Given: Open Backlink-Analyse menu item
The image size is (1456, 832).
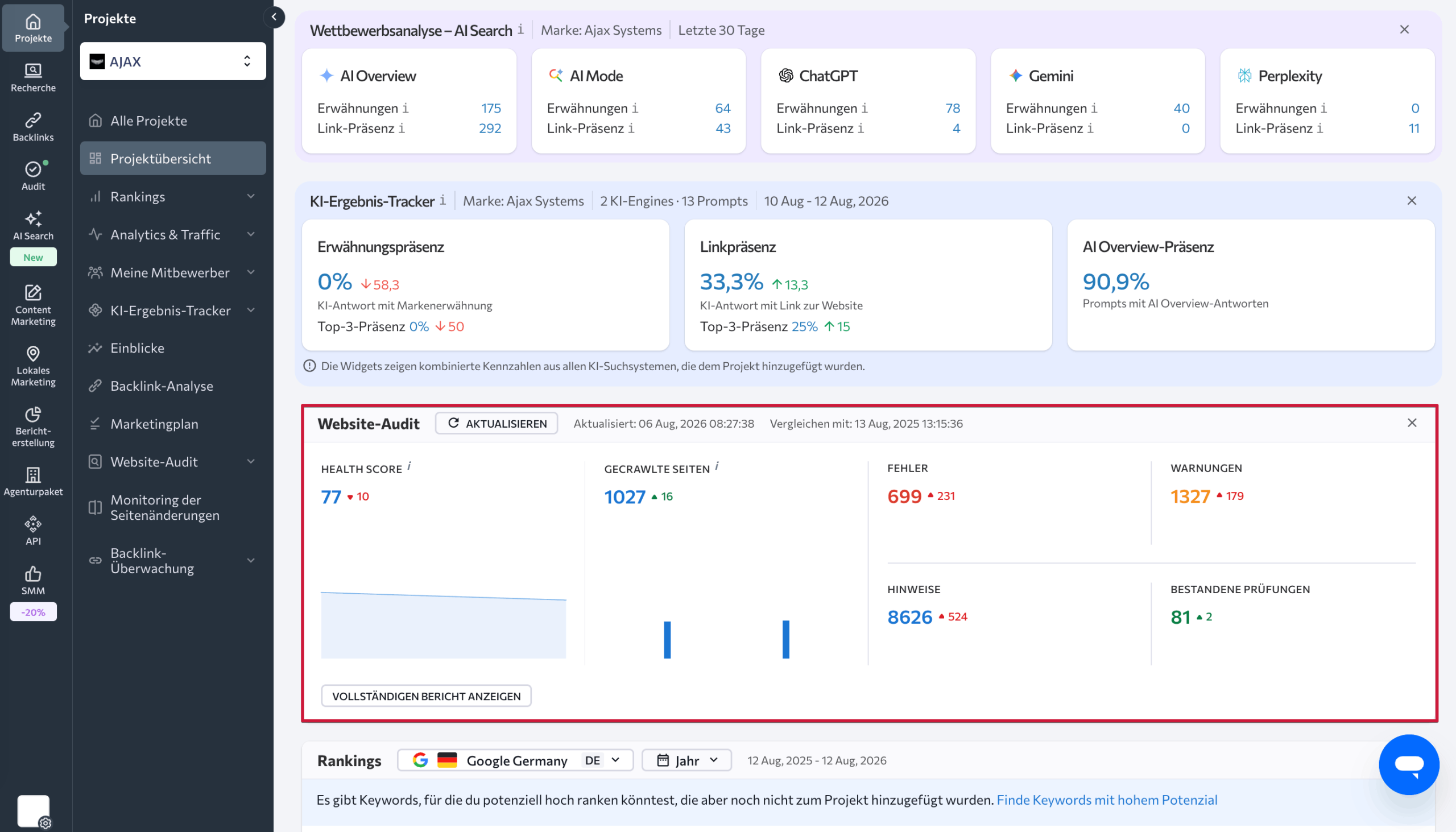Looking at the screenshot, I should (172, 386).
